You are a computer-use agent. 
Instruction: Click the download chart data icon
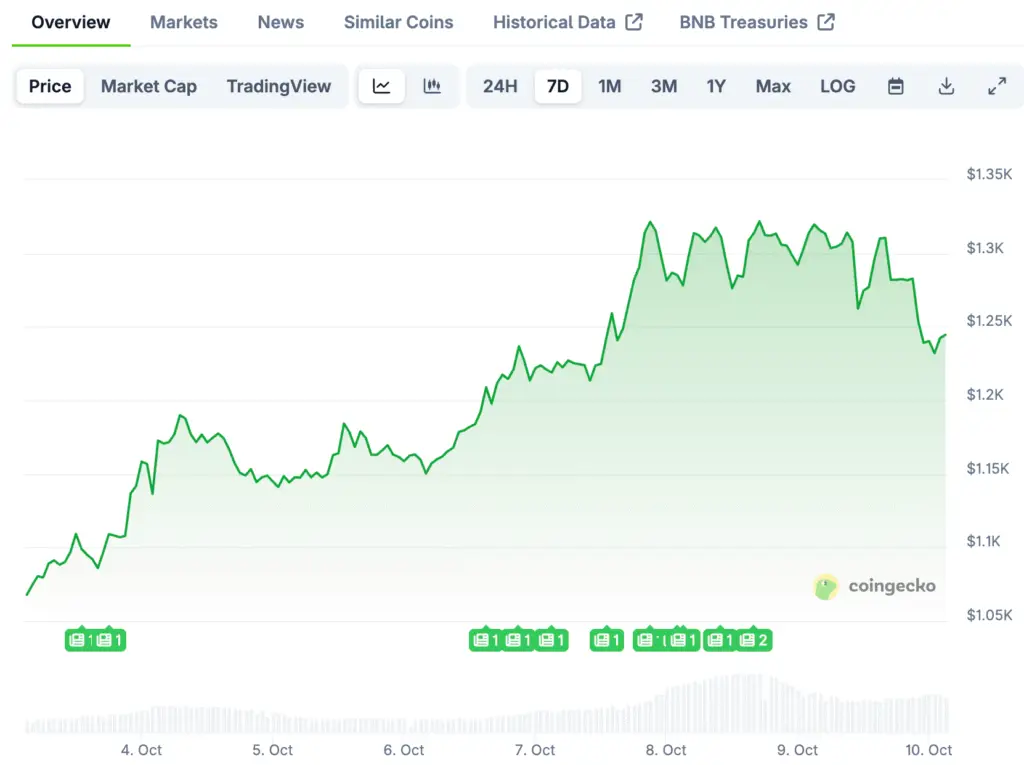946,86
